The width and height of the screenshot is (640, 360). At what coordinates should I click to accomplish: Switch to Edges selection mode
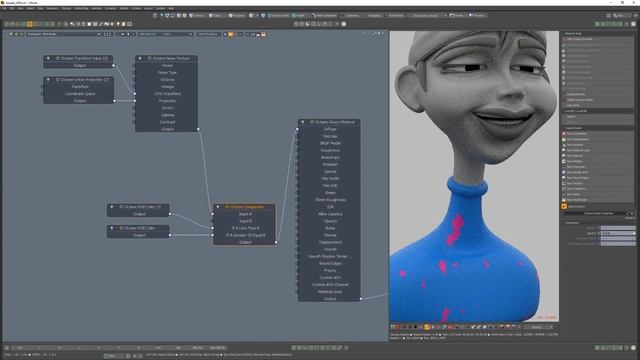[215, 16]
